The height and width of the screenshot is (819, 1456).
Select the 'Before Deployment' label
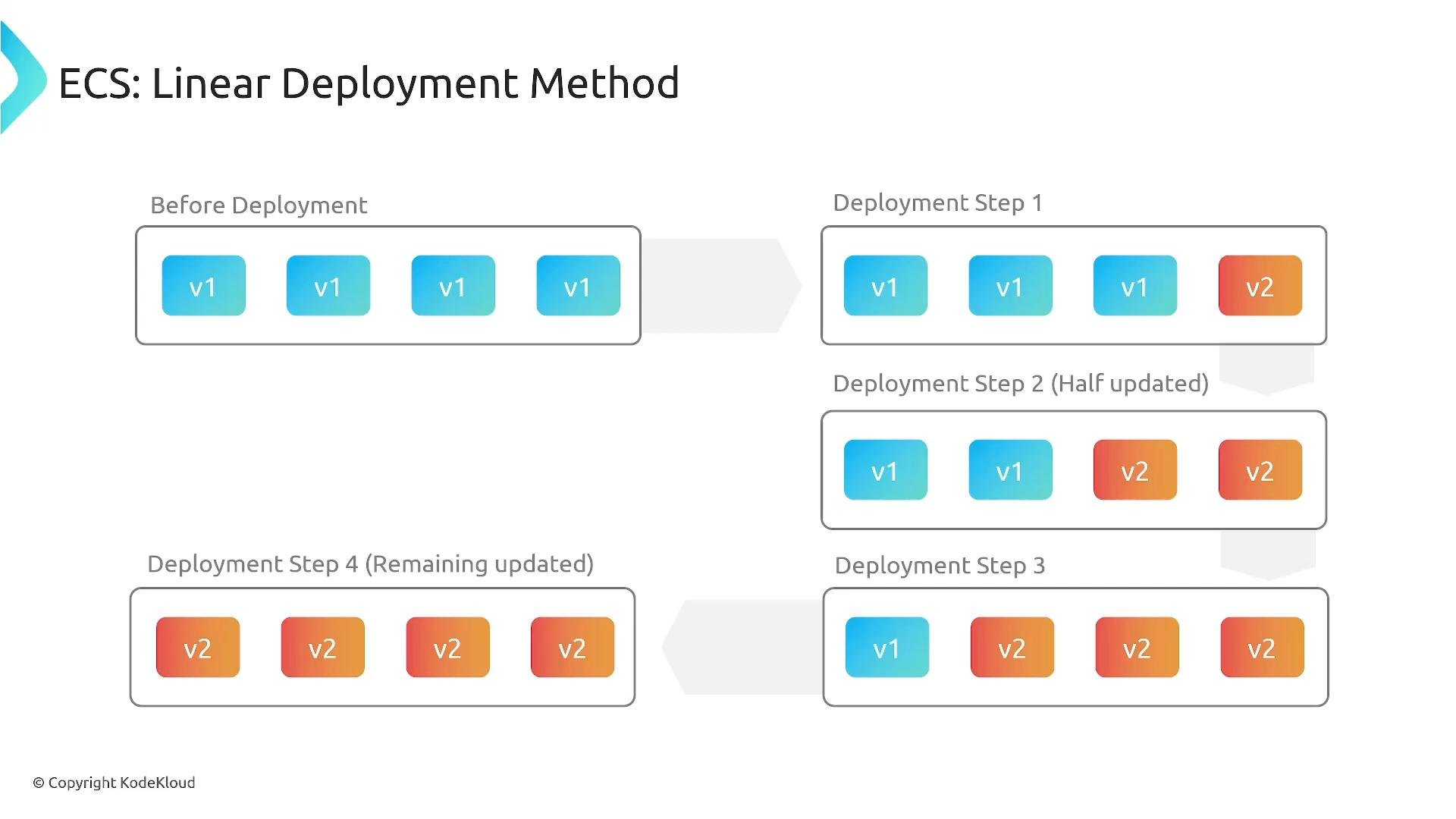(259, 206)
